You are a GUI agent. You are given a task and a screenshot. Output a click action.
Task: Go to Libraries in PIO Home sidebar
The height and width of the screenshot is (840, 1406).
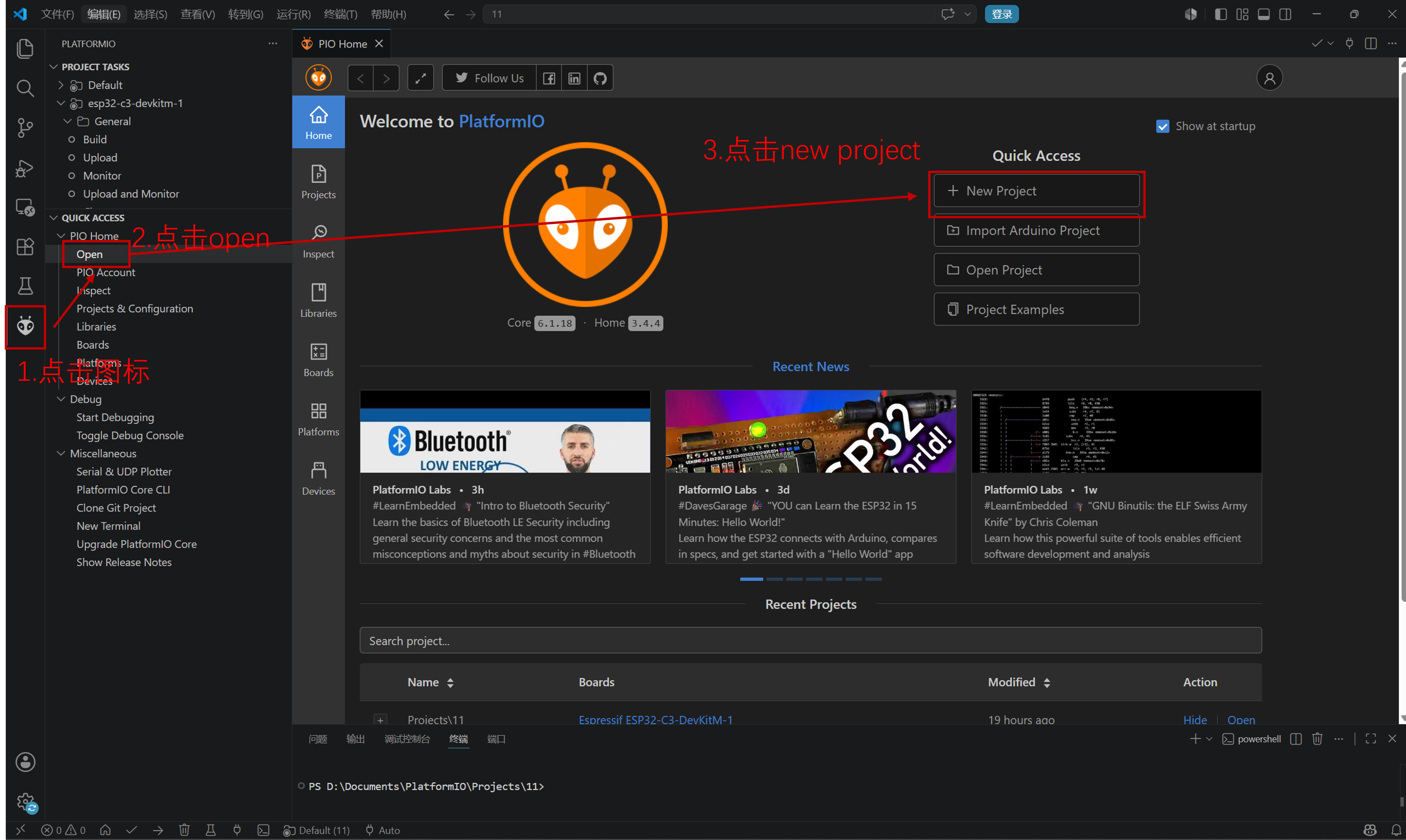319,301
